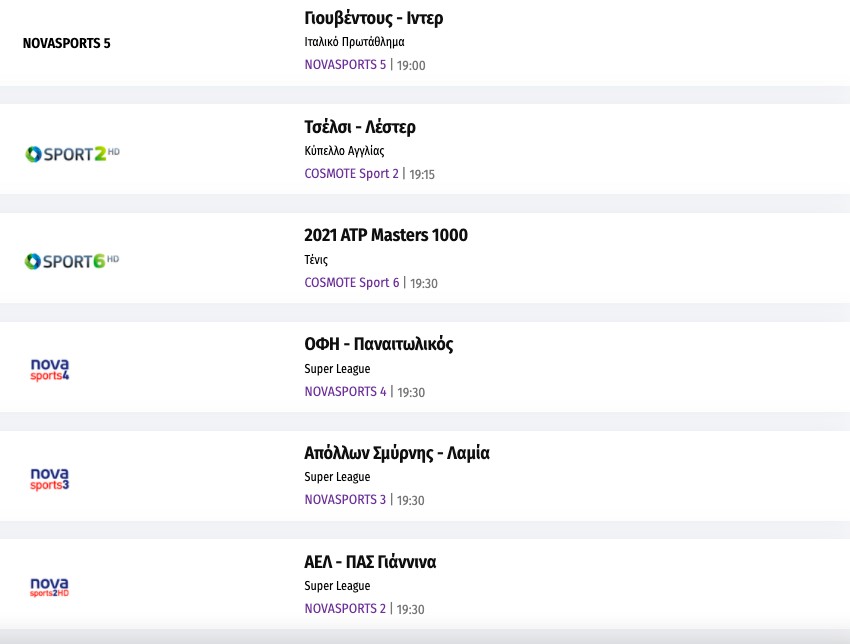The width and height of the screenshot is (850, 644).
Task: Open the ΟΦΗ - Παναιτωλικός match title
Action: click(378, 344)
